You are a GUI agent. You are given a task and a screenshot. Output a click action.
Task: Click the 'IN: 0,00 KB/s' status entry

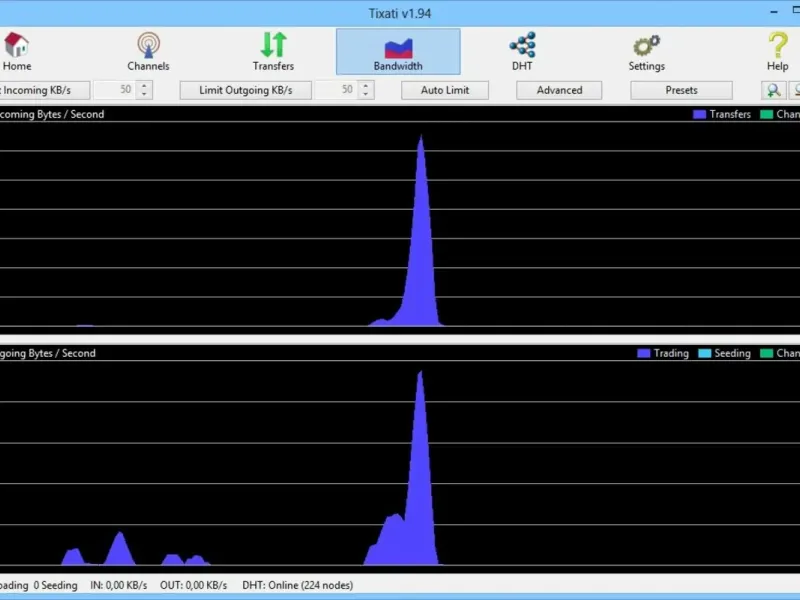point(119,585)
